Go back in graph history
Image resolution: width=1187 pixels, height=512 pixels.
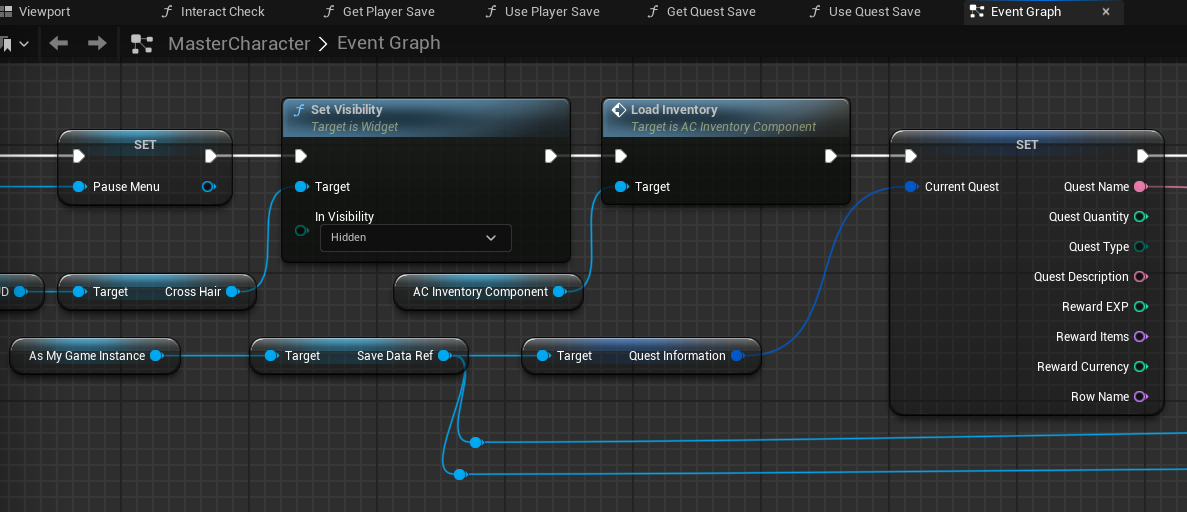click(x=58, y=43)
